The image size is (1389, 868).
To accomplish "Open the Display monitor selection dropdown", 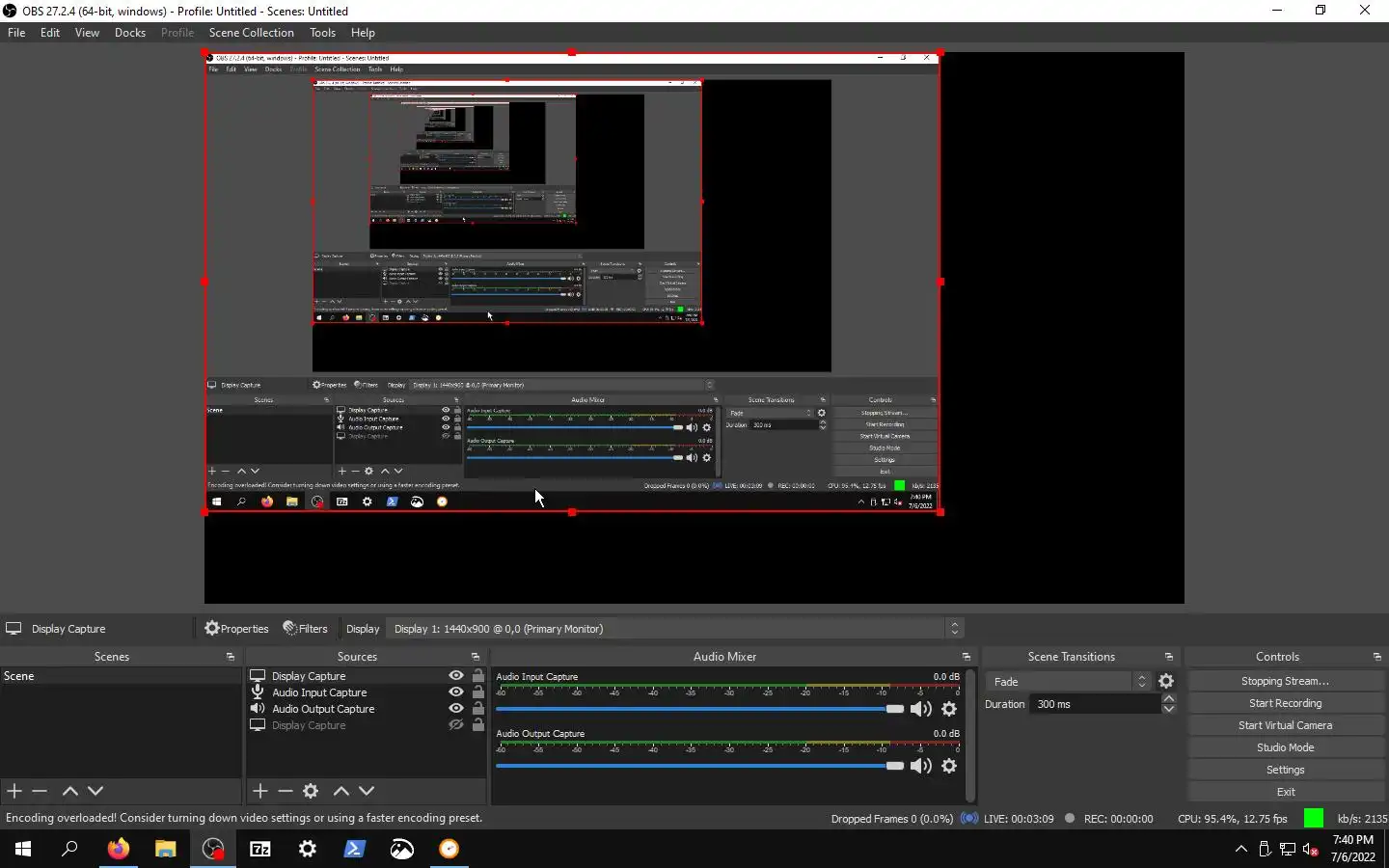I will tap(675, 629).
